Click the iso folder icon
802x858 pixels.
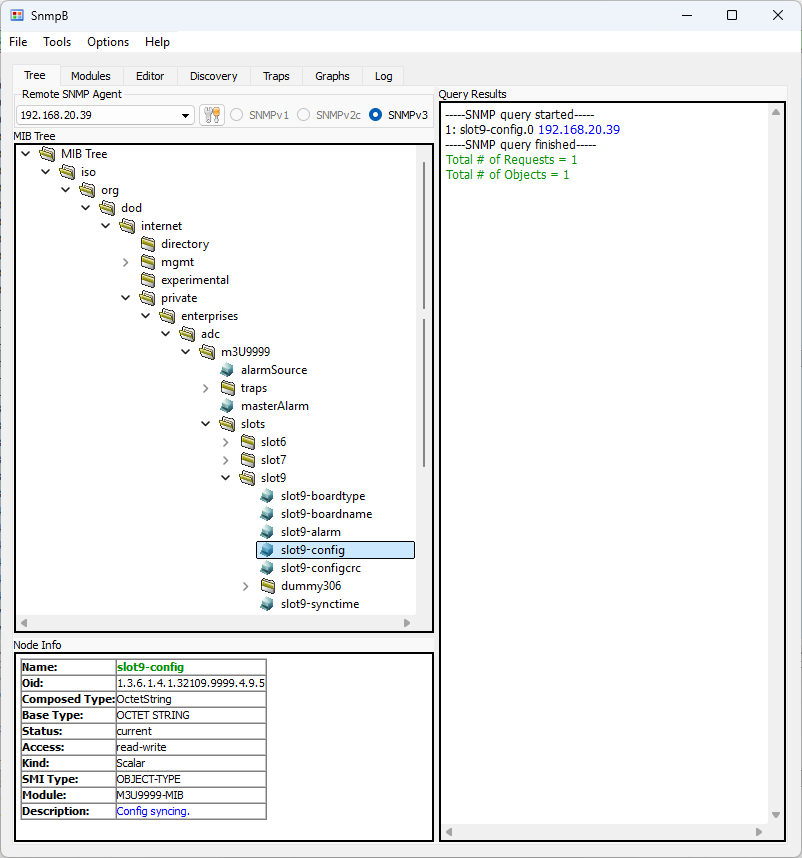click(67, 172)
